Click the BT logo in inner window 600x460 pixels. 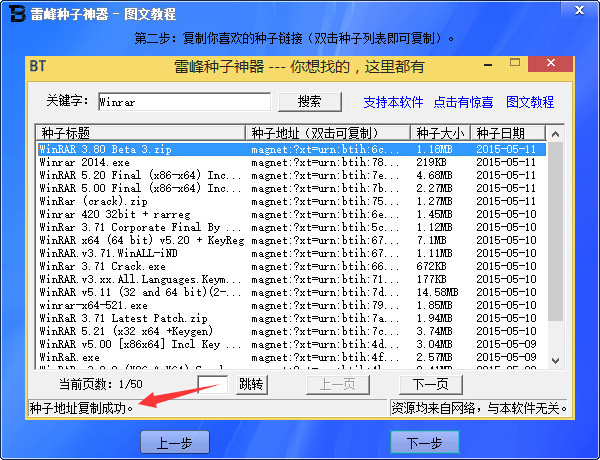38,66
